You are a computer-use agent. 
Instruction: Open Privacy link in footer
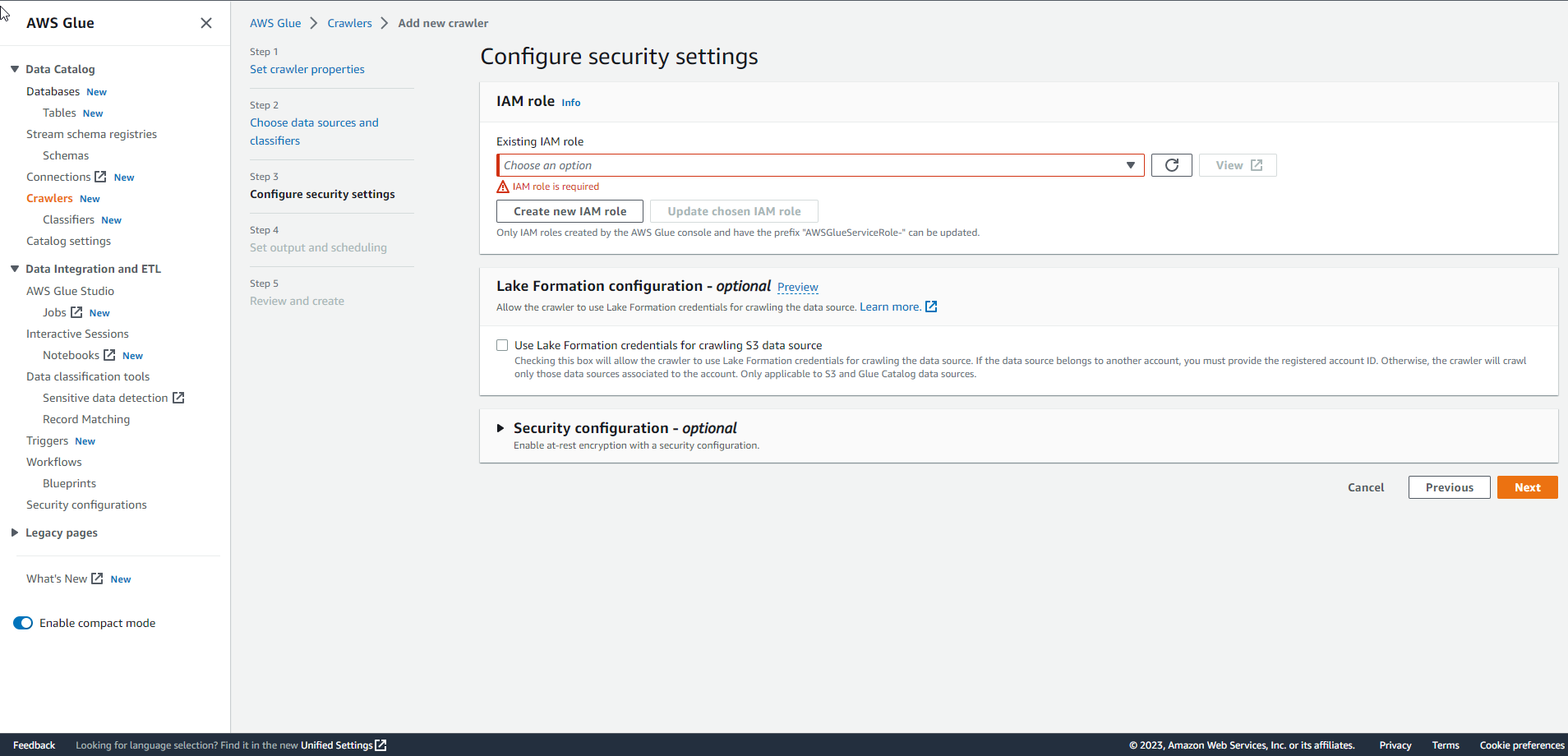(x=1395, y=745)
